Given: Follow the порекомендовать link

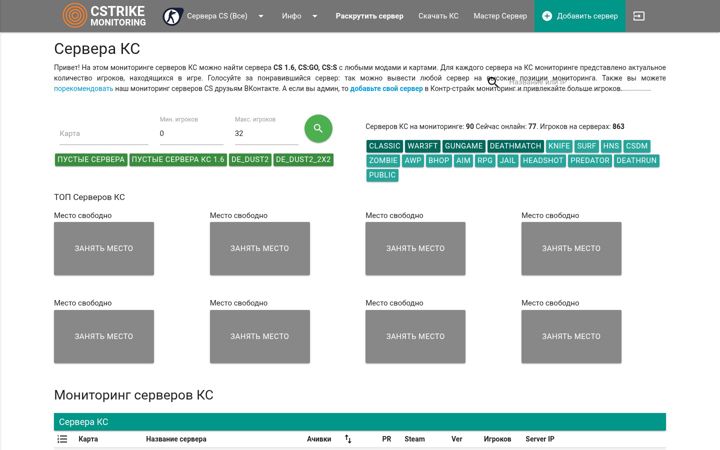Looking at the screenshot, I should [83, 89].
